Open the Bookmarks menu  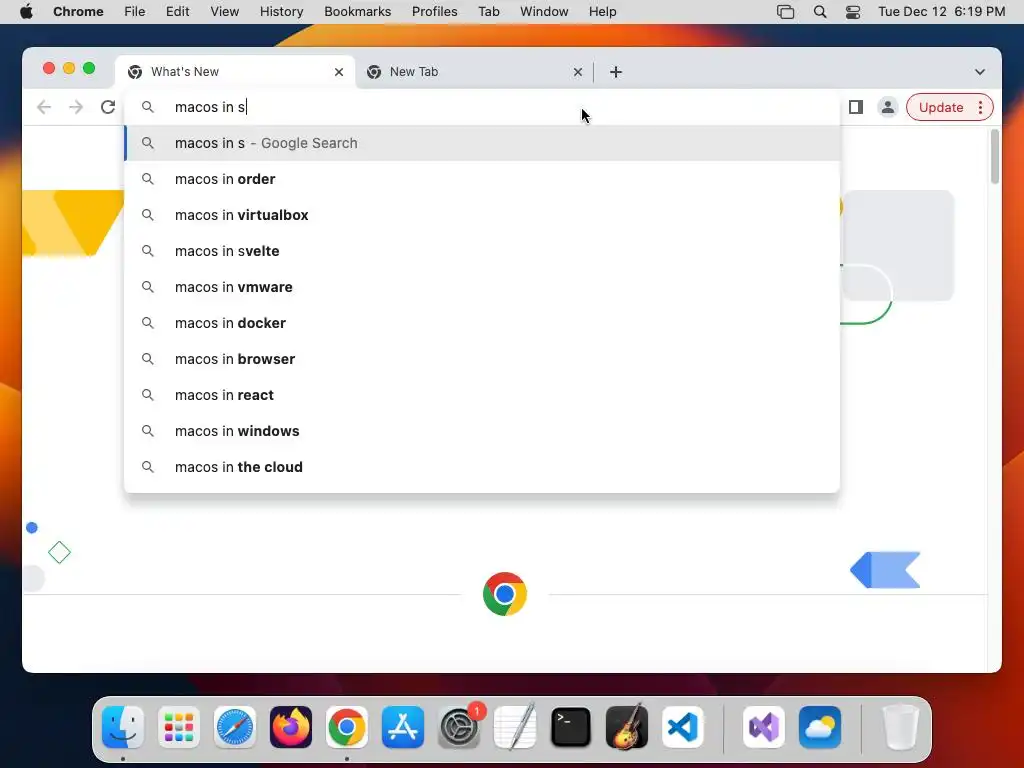(x=357, y=12)
